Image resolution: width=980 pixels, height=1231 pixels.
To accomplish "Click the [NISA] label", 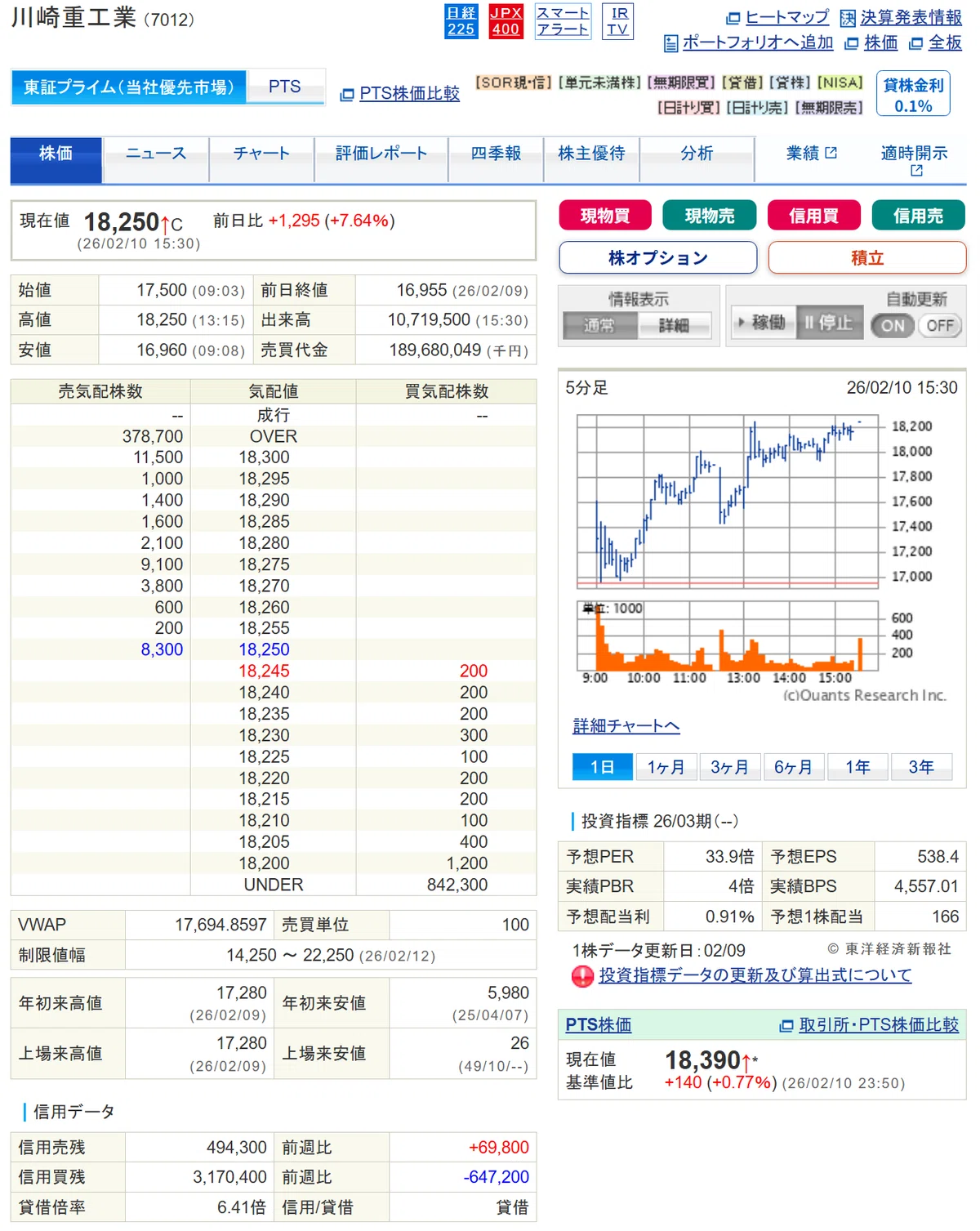I will pyautogui.click(x=840, y=83).
